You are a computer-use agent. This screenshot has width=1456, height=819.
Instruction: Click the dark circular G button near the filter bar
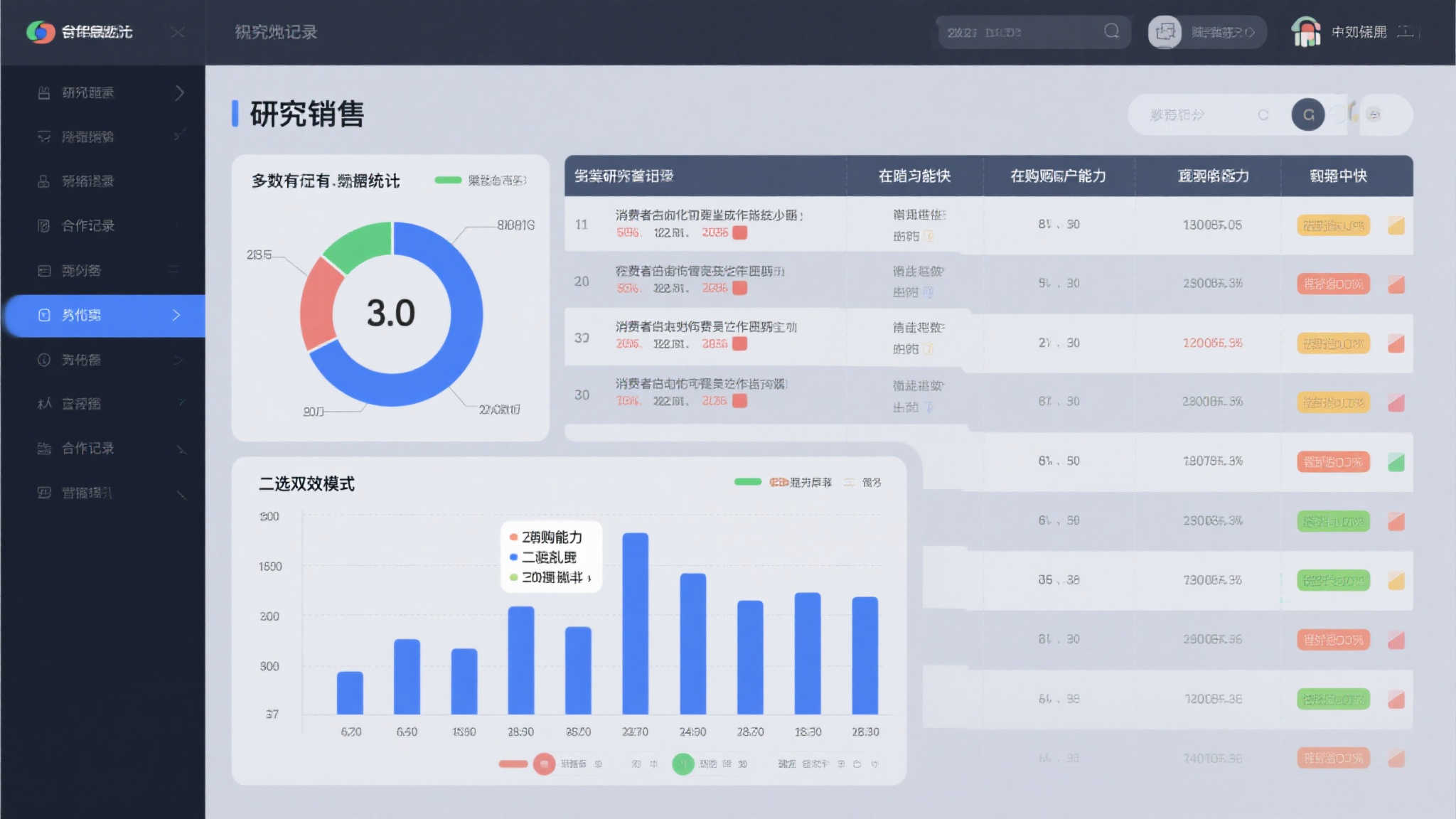(x=1308, y=114)
